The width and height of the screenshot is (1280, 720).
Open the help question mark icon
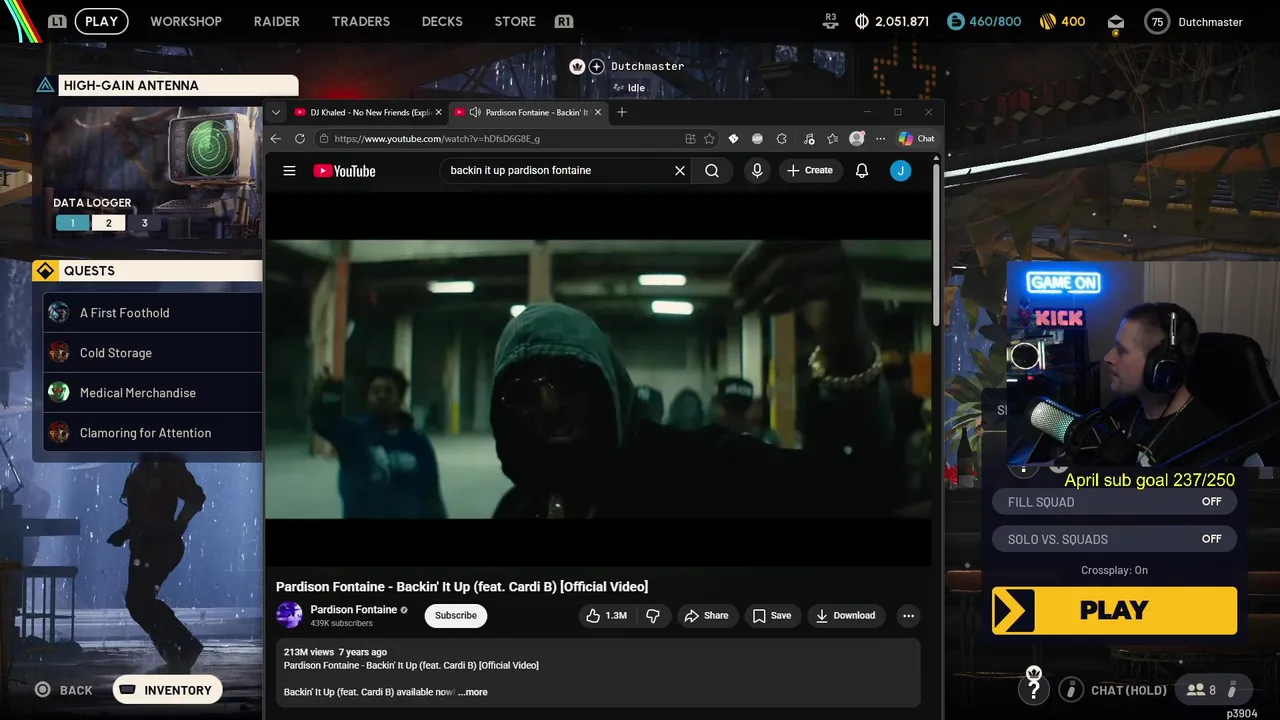[1034, 690]
